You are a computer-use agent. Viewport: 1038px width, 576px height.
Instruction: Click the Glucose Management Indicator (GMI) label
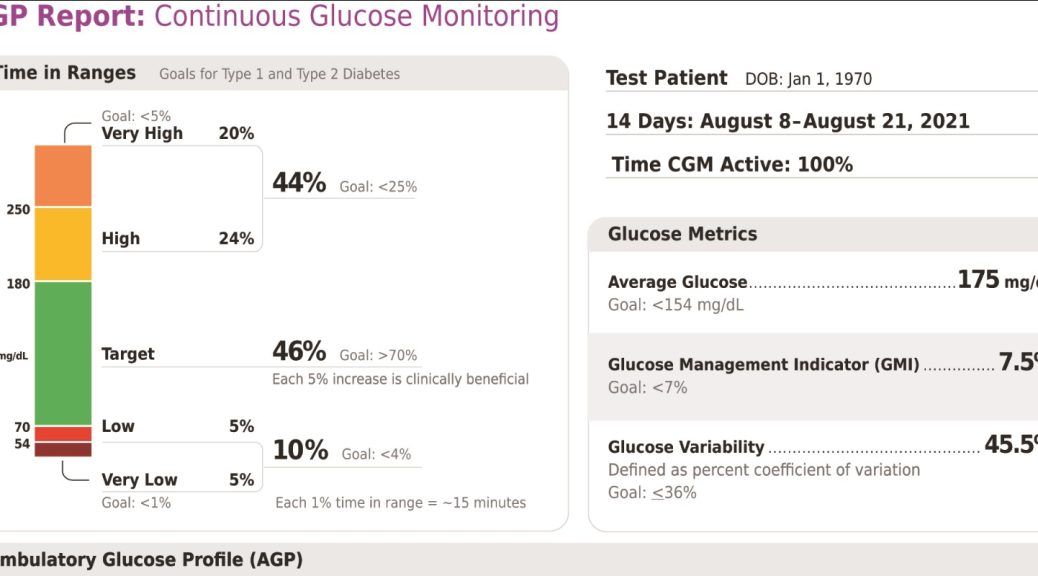point(763,365)
